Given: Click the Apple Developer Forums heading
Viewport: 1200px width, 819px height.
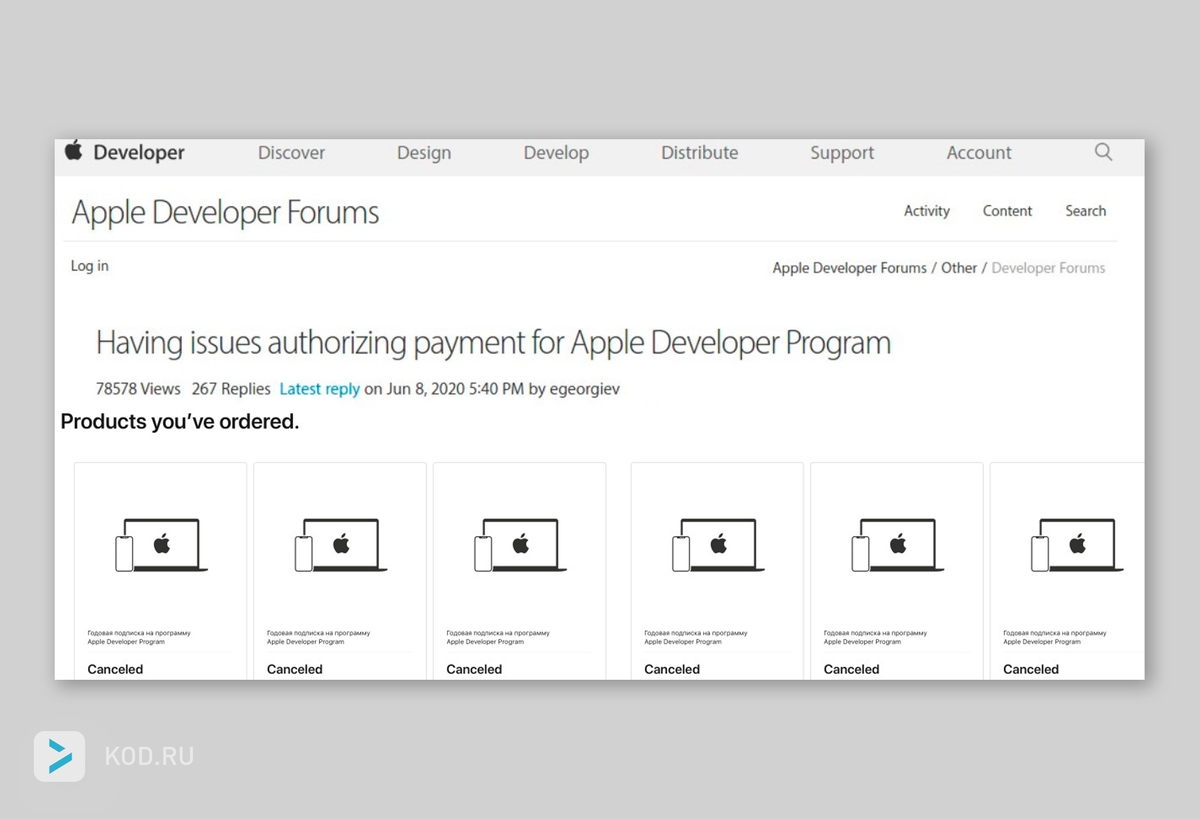Looking at the screenshot, I should click(x=225, y=213).
